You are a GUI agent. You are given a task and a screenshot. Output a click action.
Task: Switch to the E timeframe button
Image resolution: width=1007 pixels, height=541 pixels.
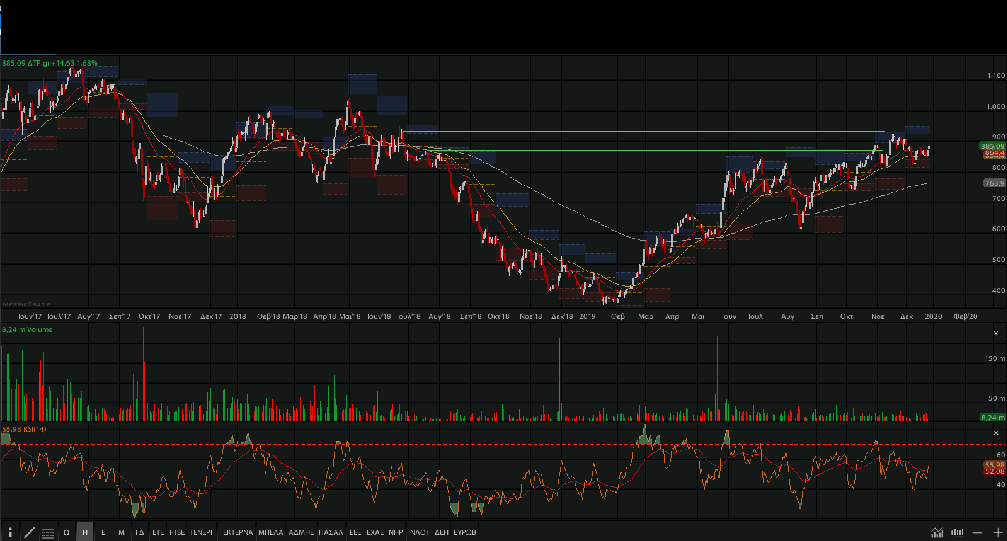[x=104, y=532]
